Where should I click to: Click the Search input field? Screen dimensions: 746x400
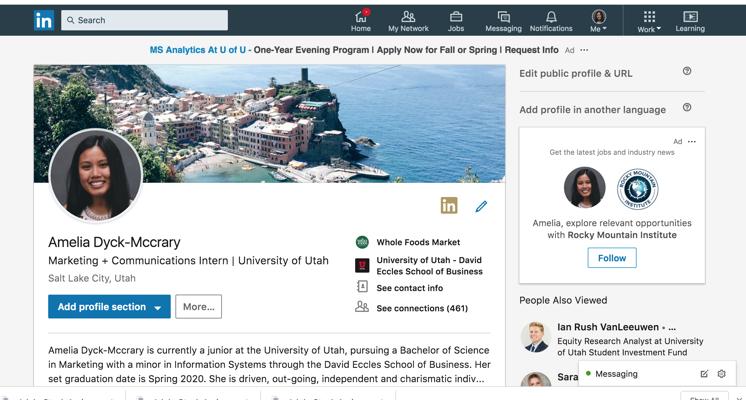coord(144,20)
